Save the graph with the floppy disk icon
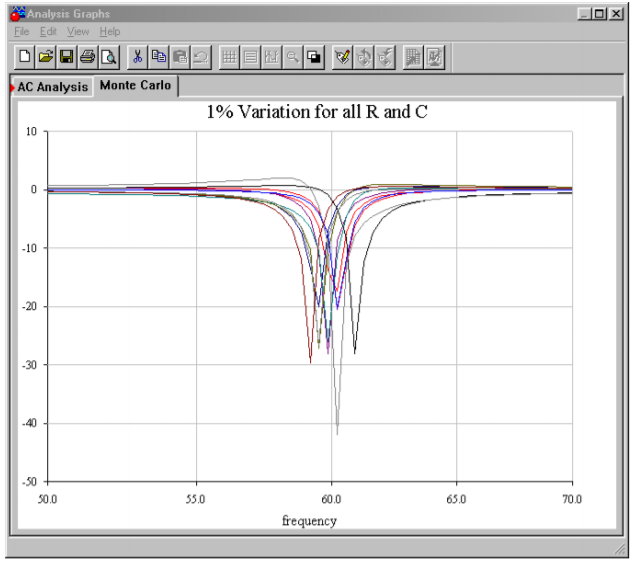This screenshot has height=563, width=633. [x=66, y=57]
